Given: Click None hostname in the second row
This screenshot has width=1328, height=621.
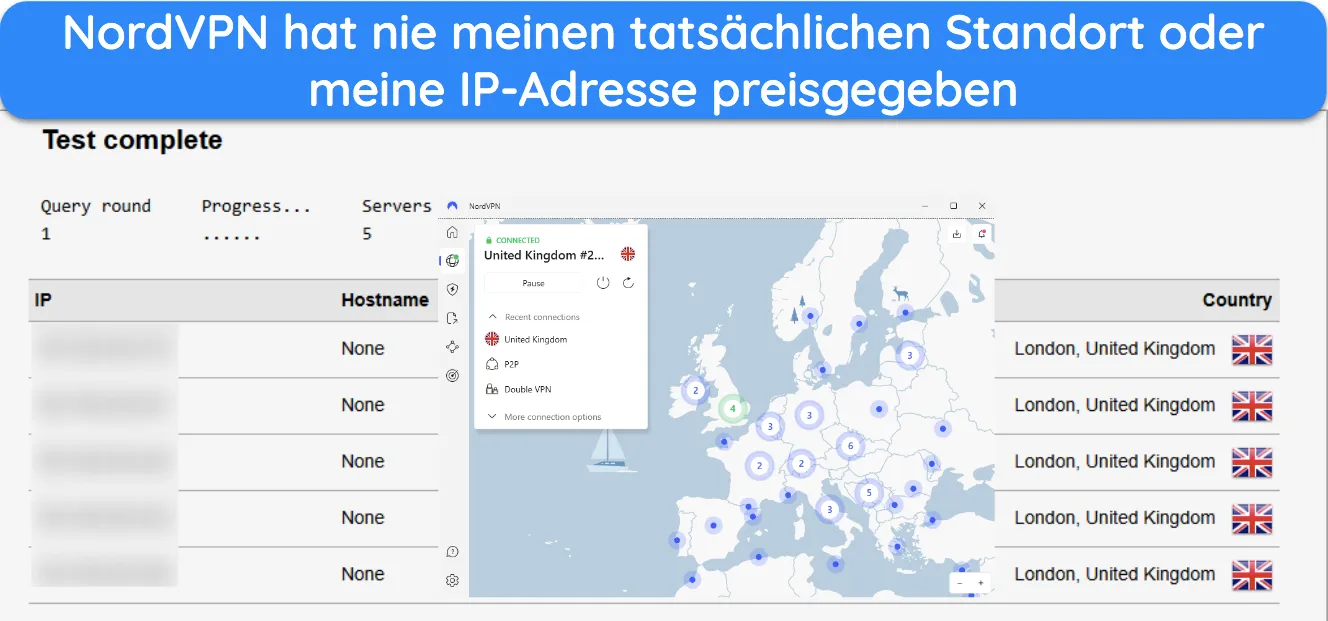Looking at the screenshot, I should [x=363, y=405].
